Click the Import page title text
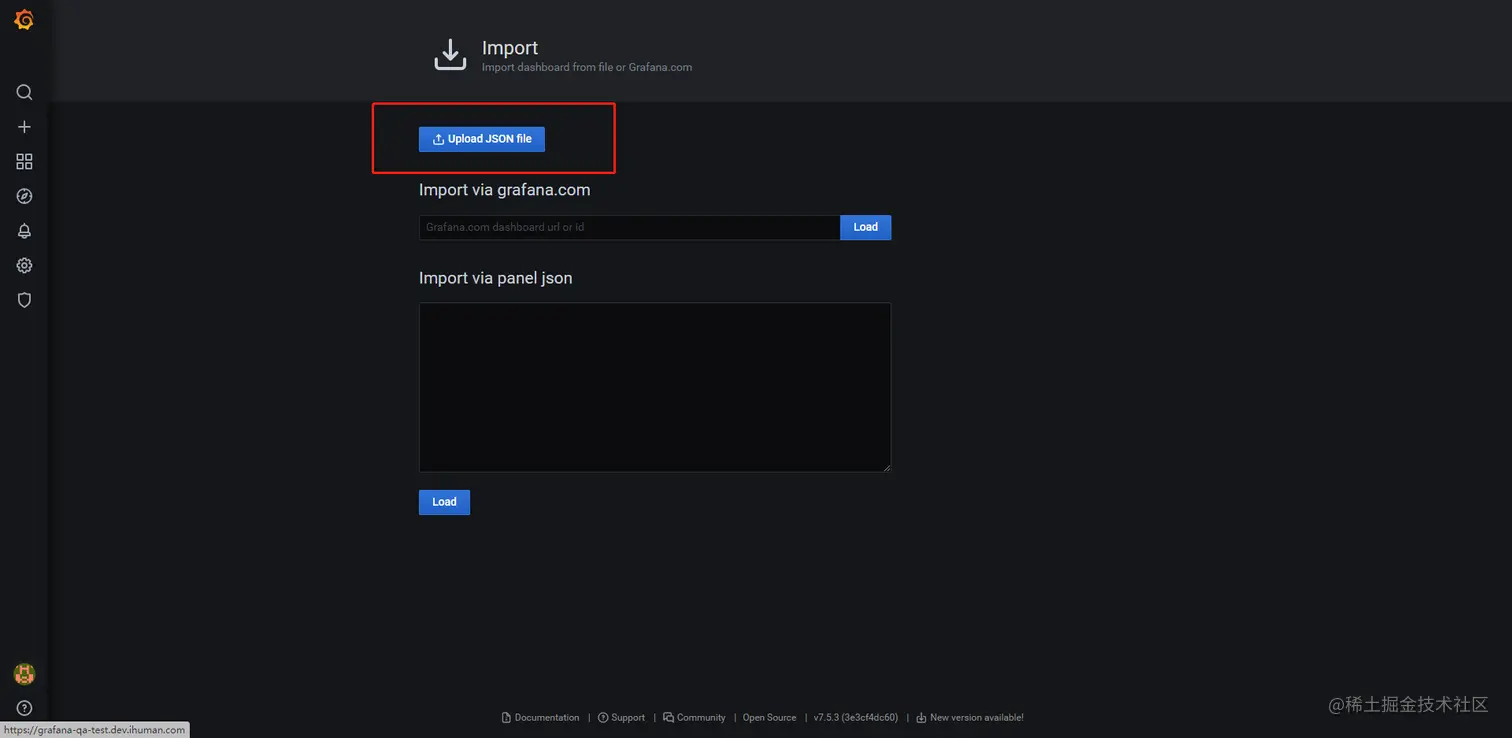This screenshot has height=738, width=1512. tap(510, 48)
